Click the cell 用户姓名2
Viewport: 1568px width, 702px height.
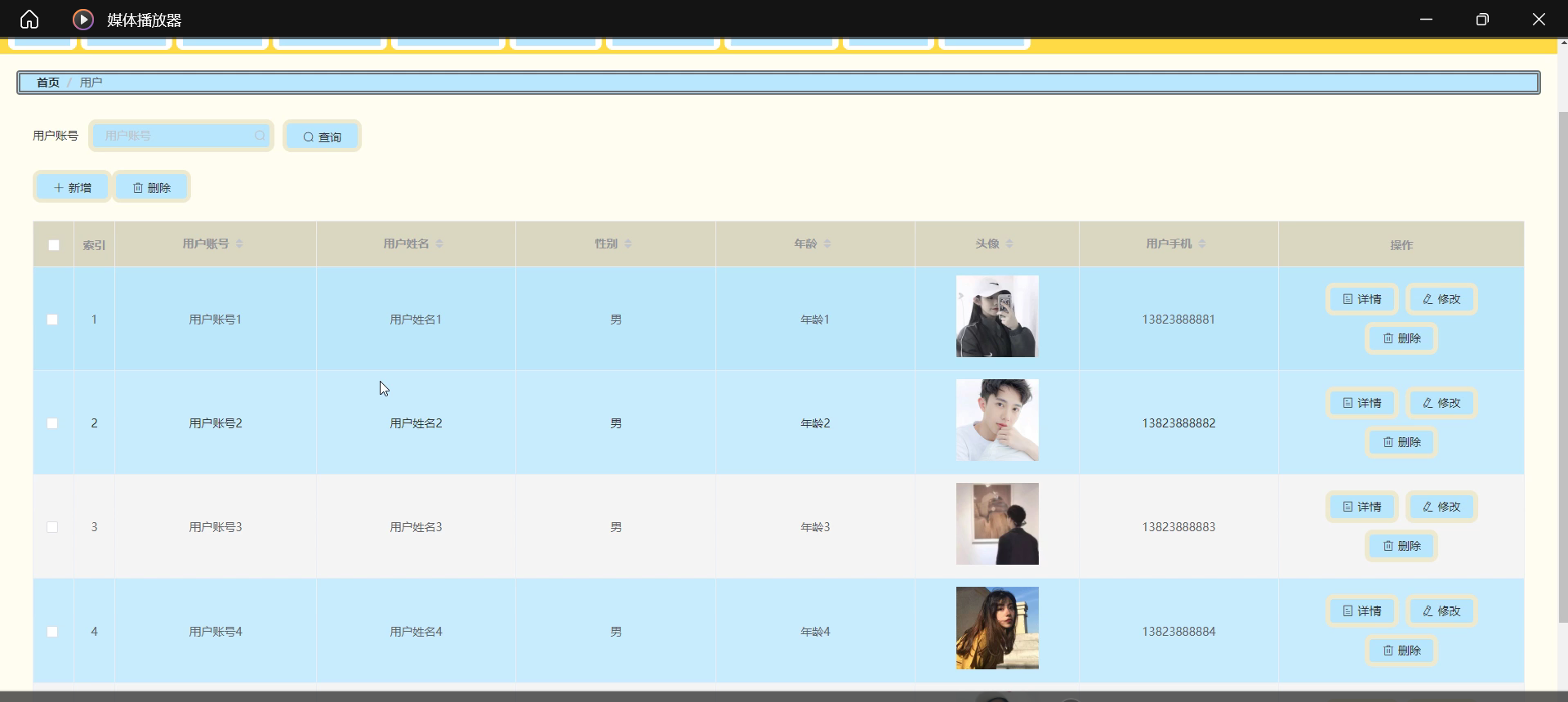pyautogui.click(x=416, y=423)
